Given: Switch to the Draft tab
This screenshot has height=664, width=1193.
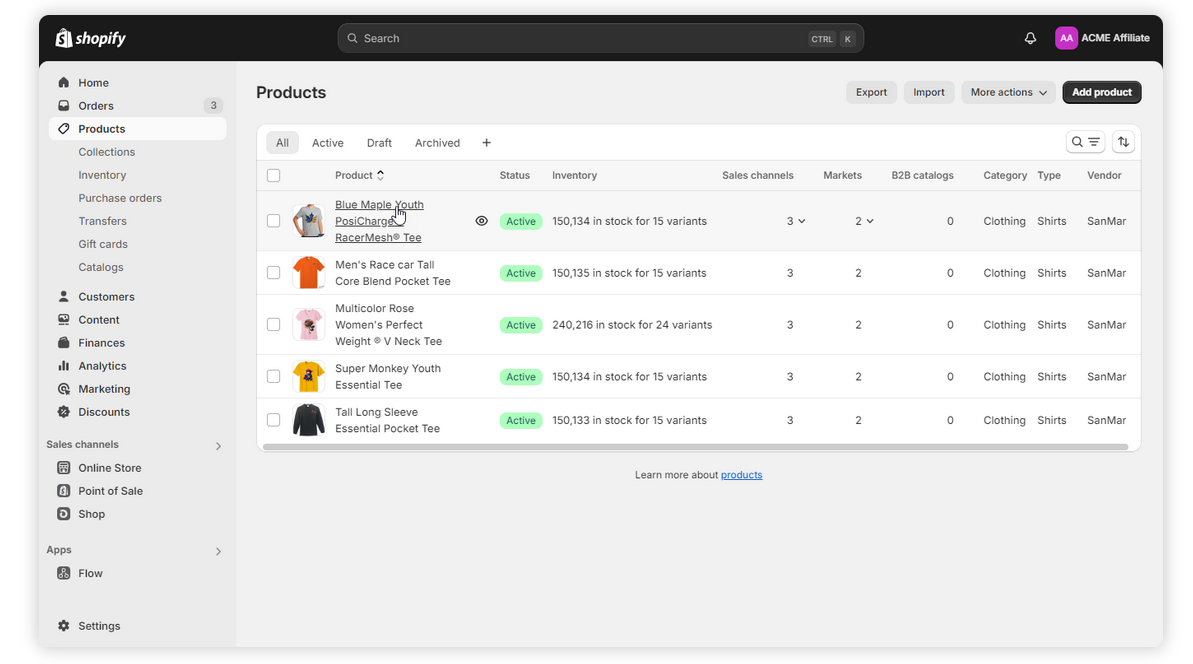Looking at the screenshot, I should pos(379,143).
